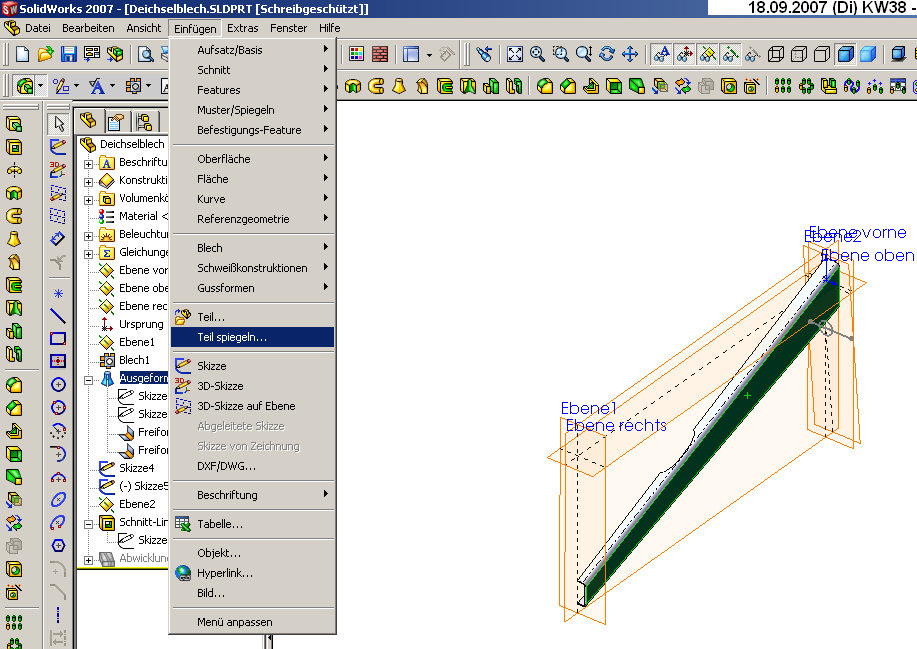The height and width of the screenshot is (649, 917).
Task: Click Linear Pattern icon in features toolbar
Action: click(782, 87)
